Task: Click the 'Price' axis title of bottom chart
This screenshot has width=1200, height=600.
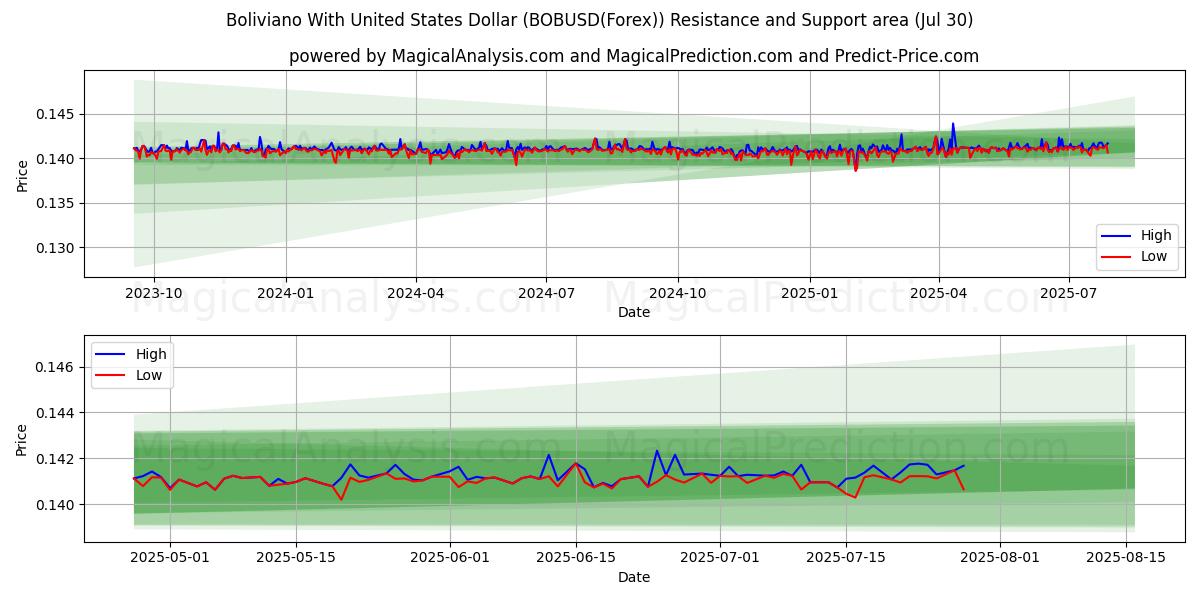Action: pyautogui.click(x=22, y=439)
